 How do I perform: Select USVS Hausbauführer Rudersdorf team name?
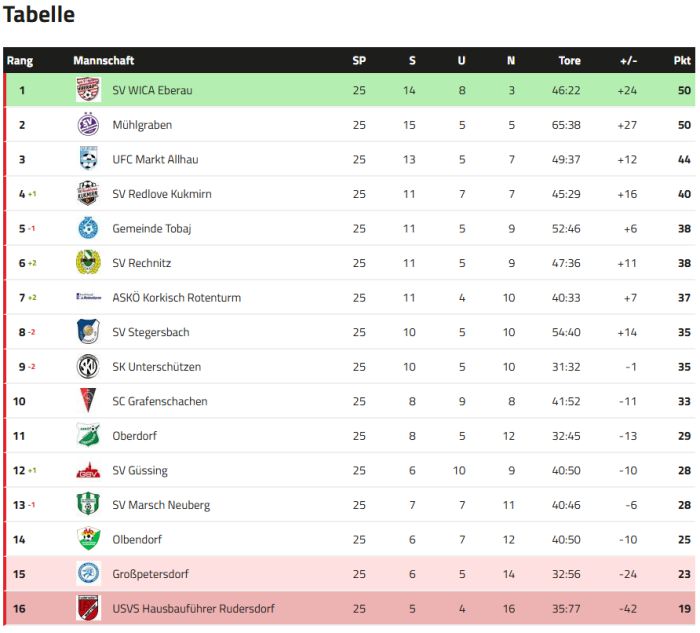(193, 609)
